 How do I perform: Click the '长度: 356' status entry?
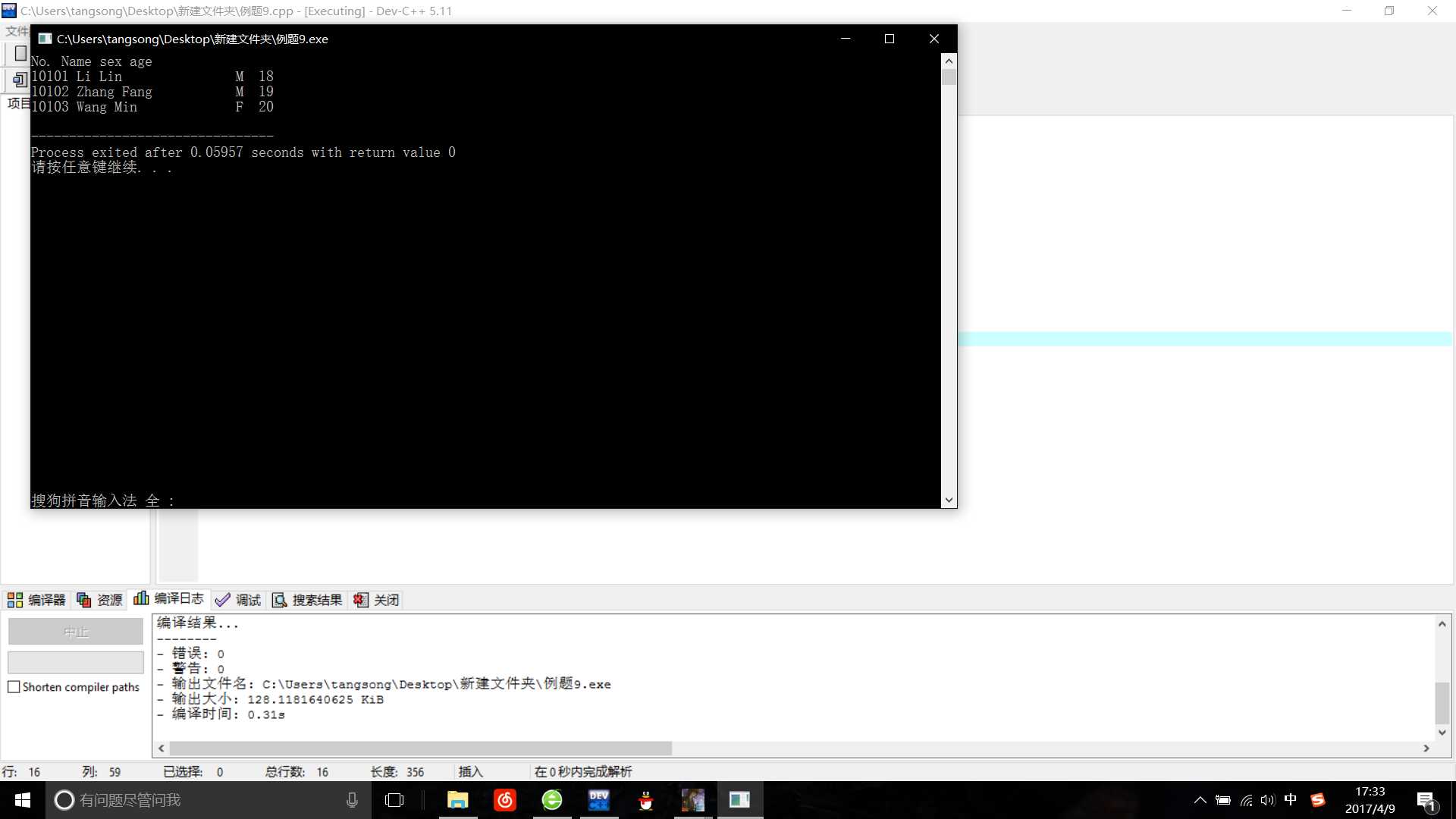pyautogui.click(x=397, y=772)
